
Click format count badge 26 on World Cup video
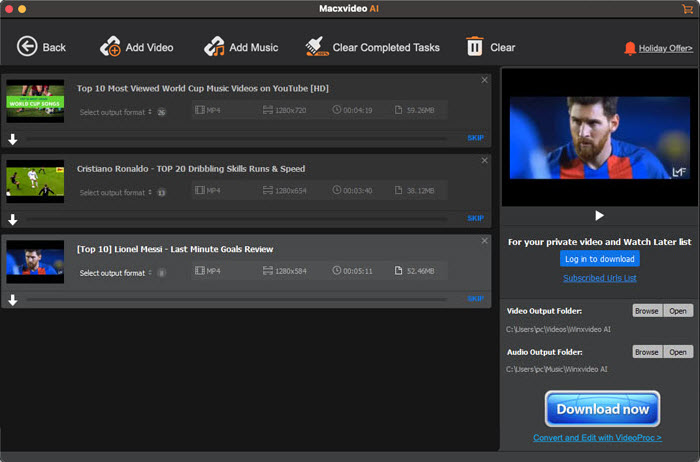162,112
